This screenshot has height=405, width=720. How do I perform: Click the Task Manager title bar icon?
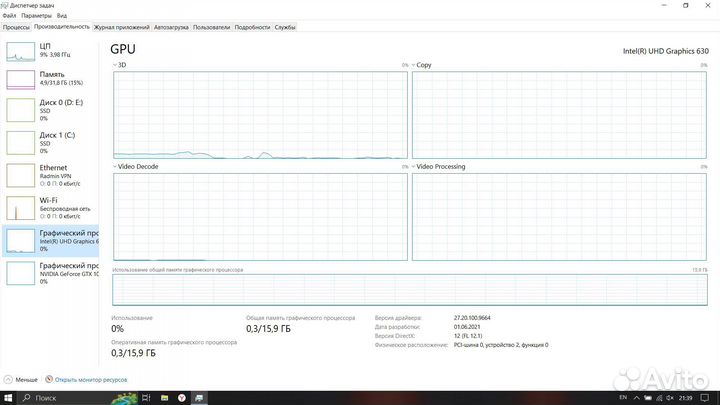(x=5, y=5)
